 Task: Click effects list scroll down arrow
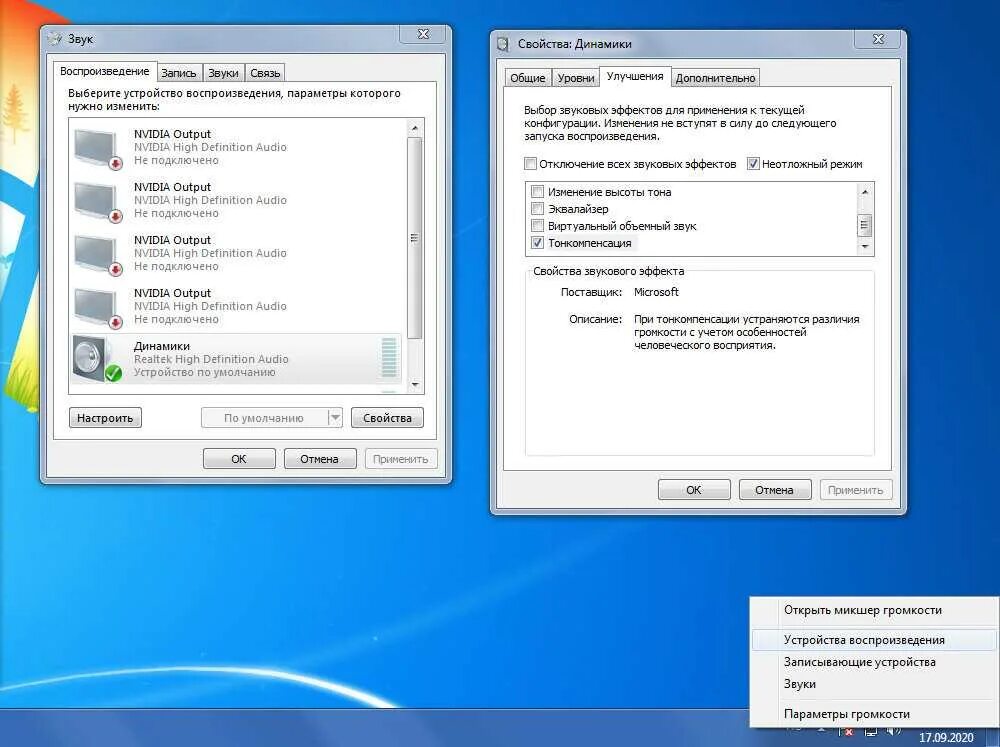pyautogui.click(x=865, y=246)
